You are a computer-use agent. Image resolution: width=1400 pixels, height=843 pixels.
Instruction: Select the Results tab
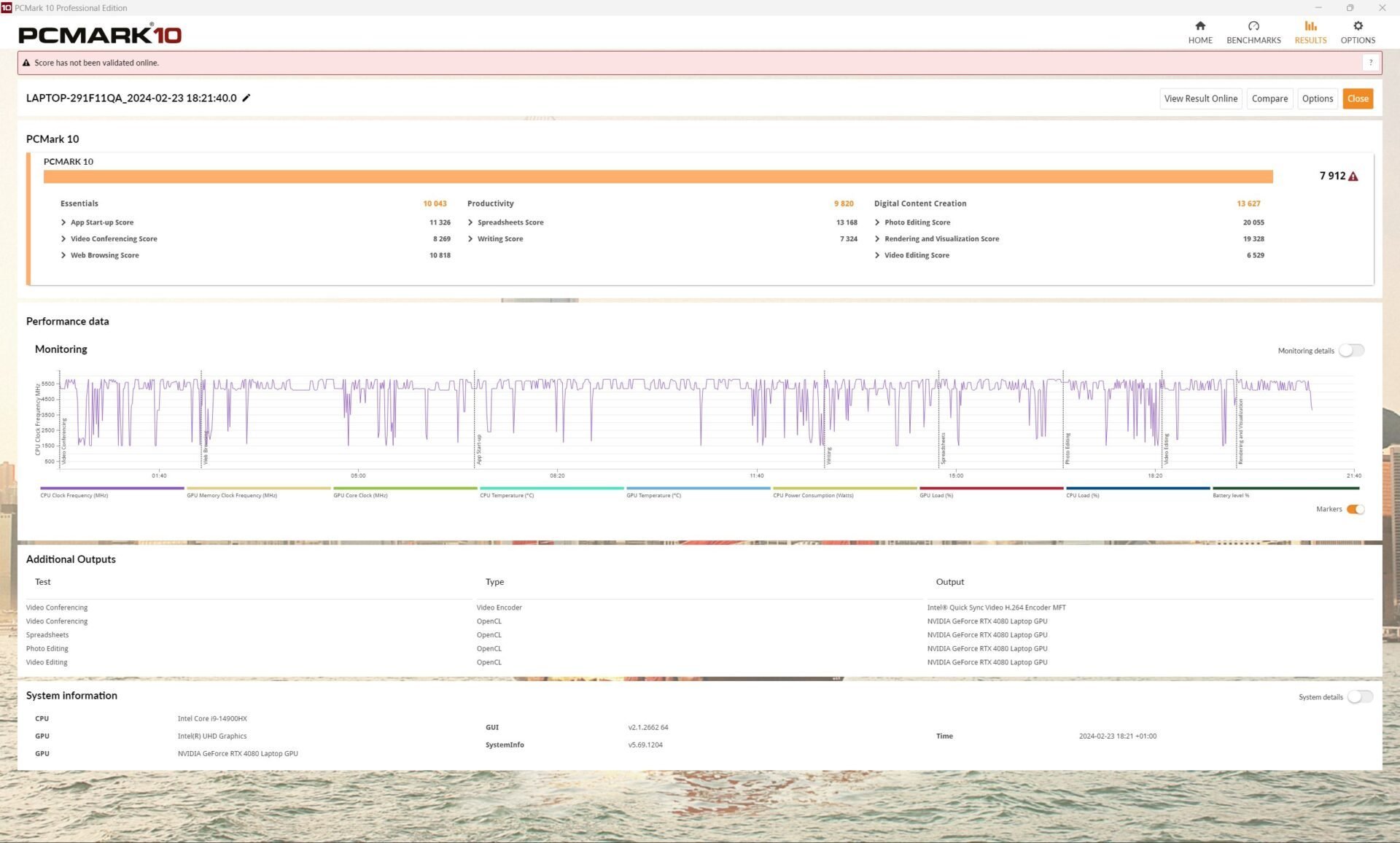(x=1310, y=33)
